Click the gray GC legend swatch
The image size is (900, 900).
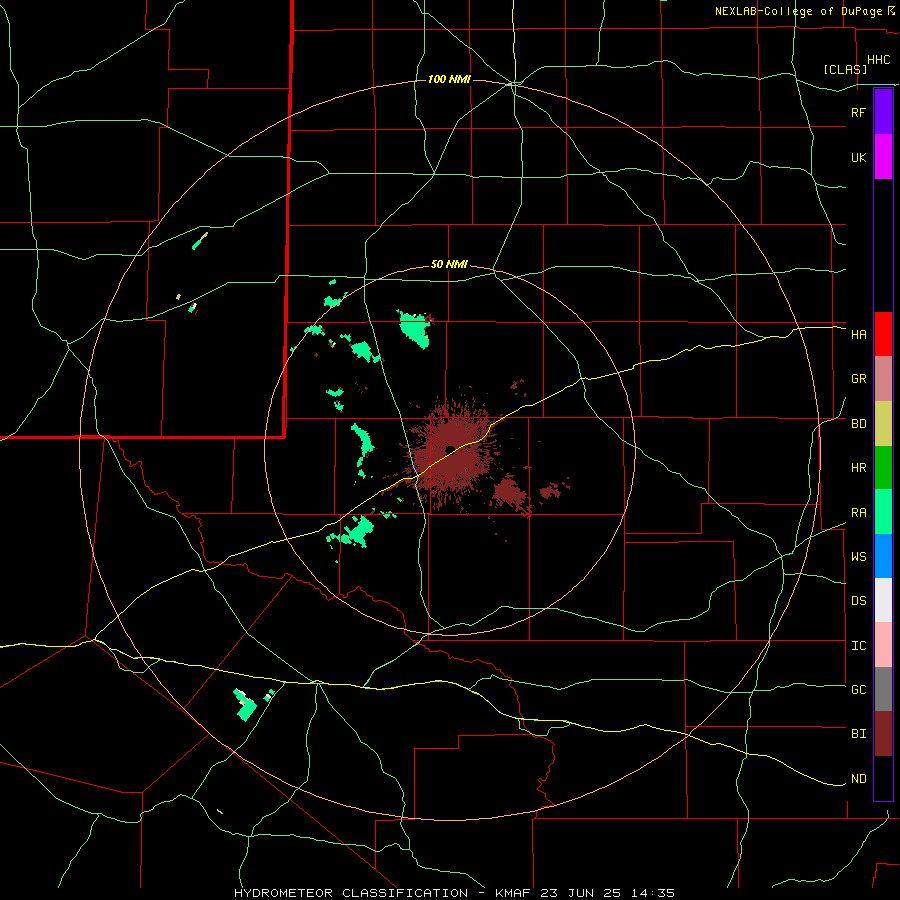(883, 689)
